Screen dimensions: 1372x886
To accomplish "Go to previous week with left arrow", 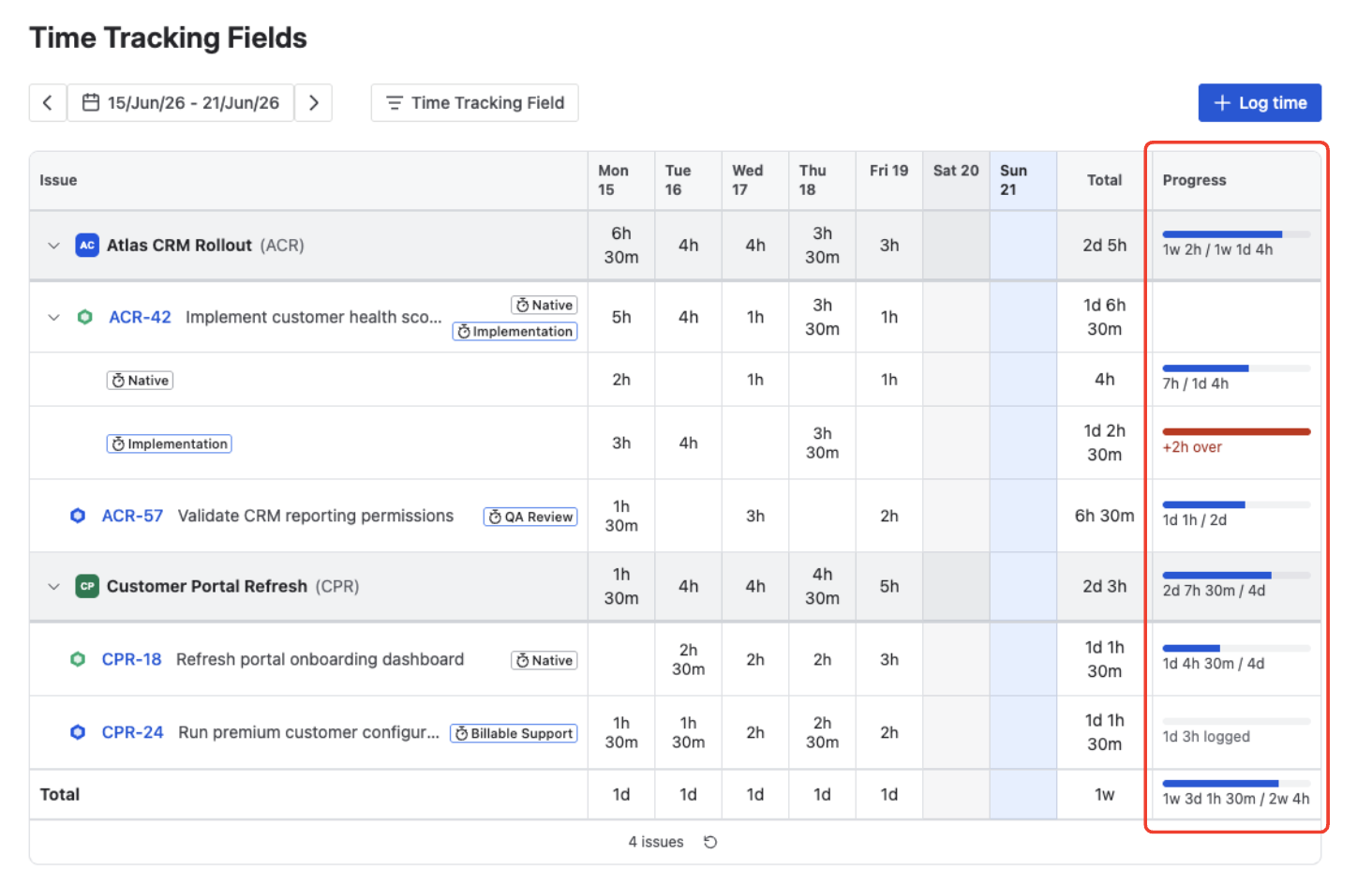I will coord(48,103).
